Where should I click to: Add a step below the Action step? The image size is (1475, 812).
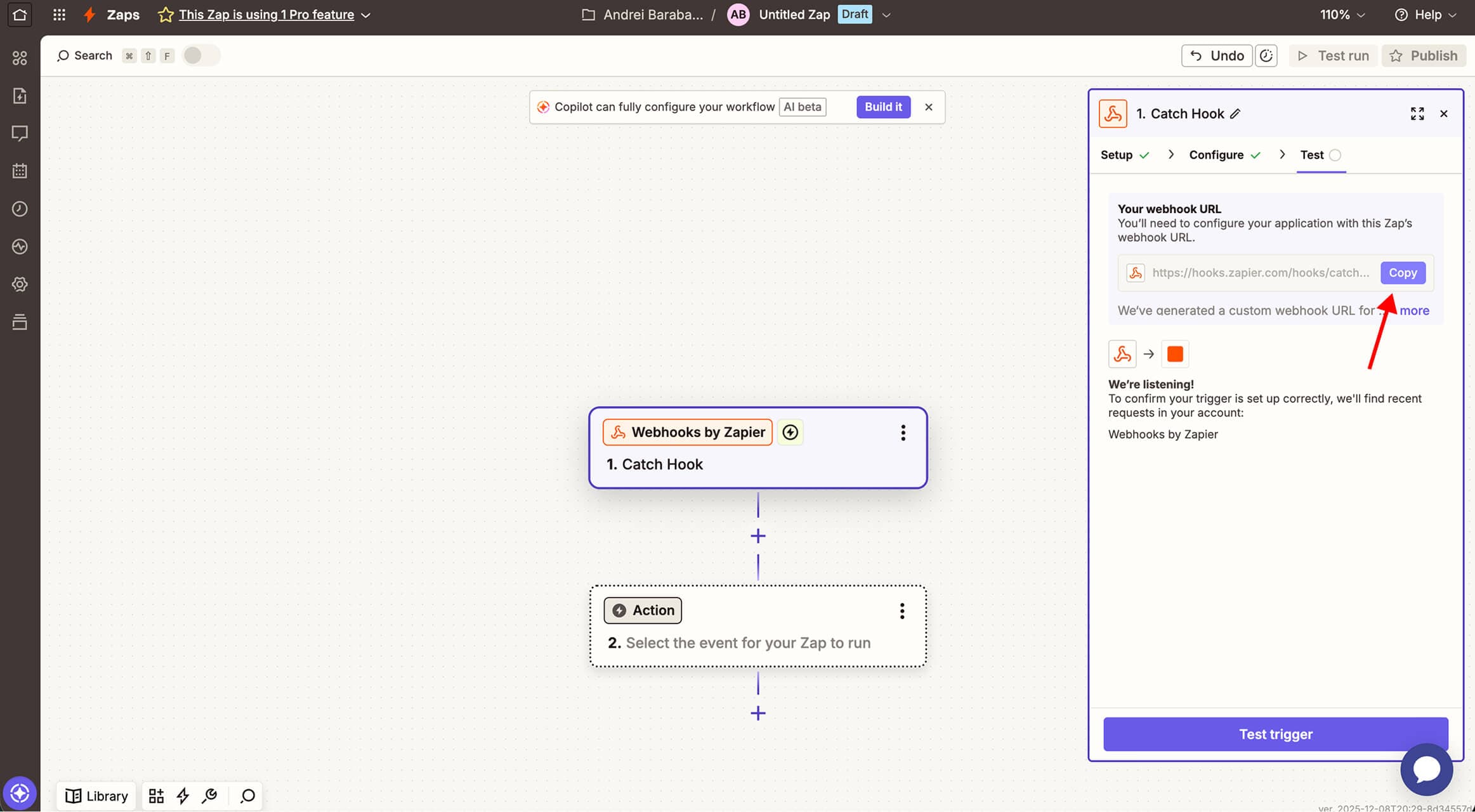(x=757, y=713)
